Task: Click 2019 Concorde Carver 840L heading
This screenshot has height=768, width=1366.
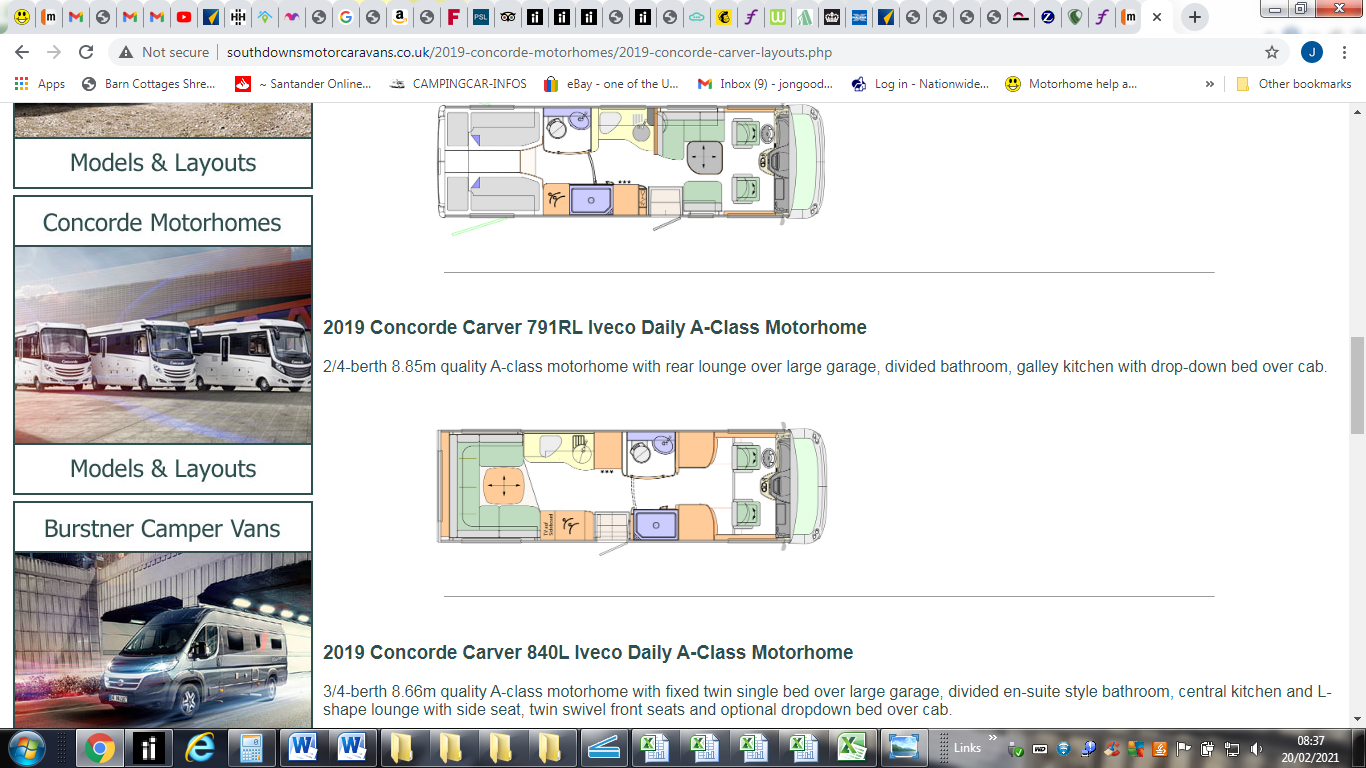Action: (x=588, y=652)
